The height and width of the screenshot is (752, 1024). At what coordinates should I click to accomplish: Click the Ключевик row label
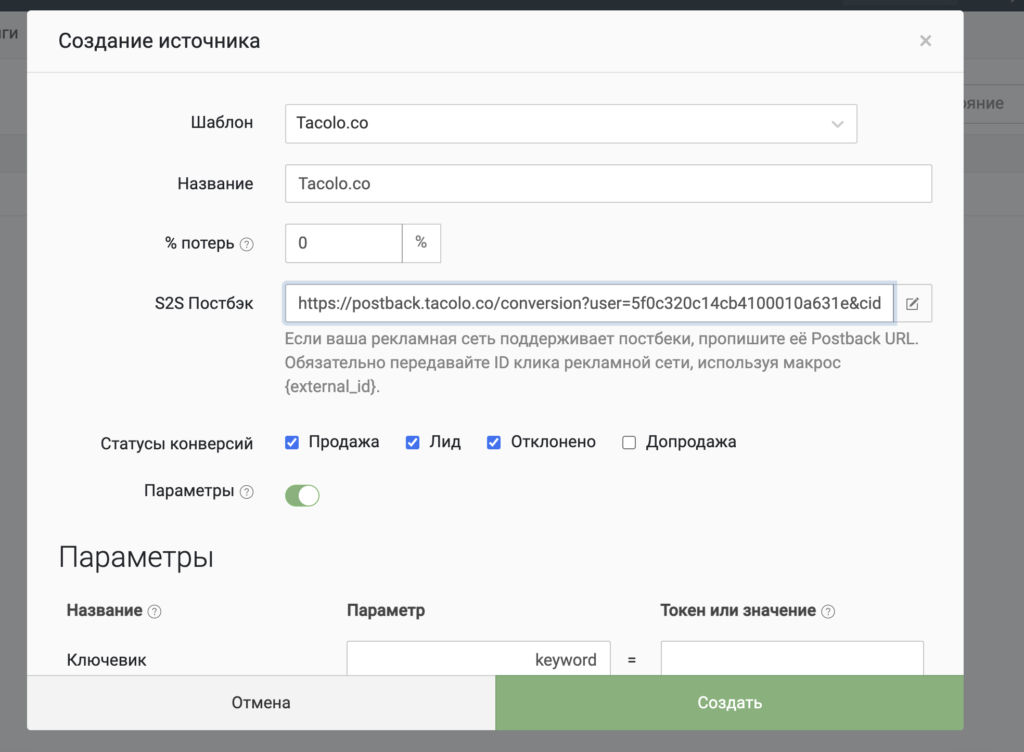pyautogui.click(x=106, y=660)
